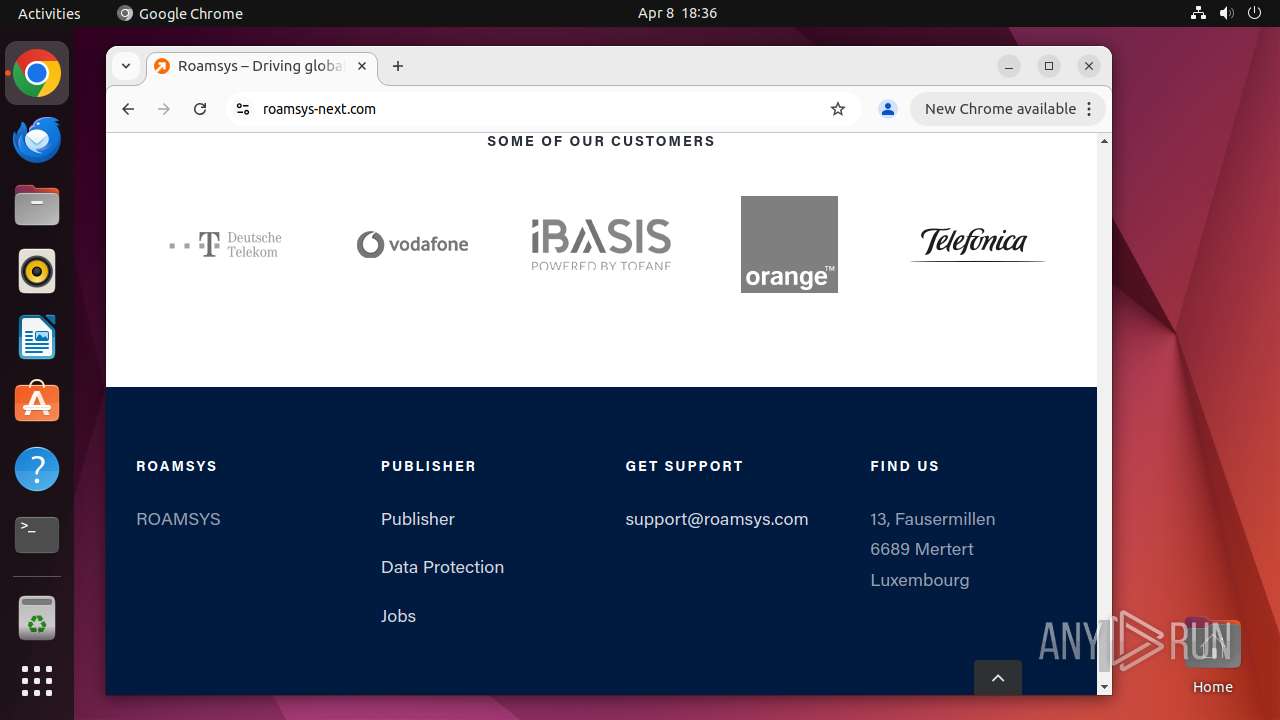Click the back-to-top arrow button
The image size is (1280, 720).
coord(998,677)
